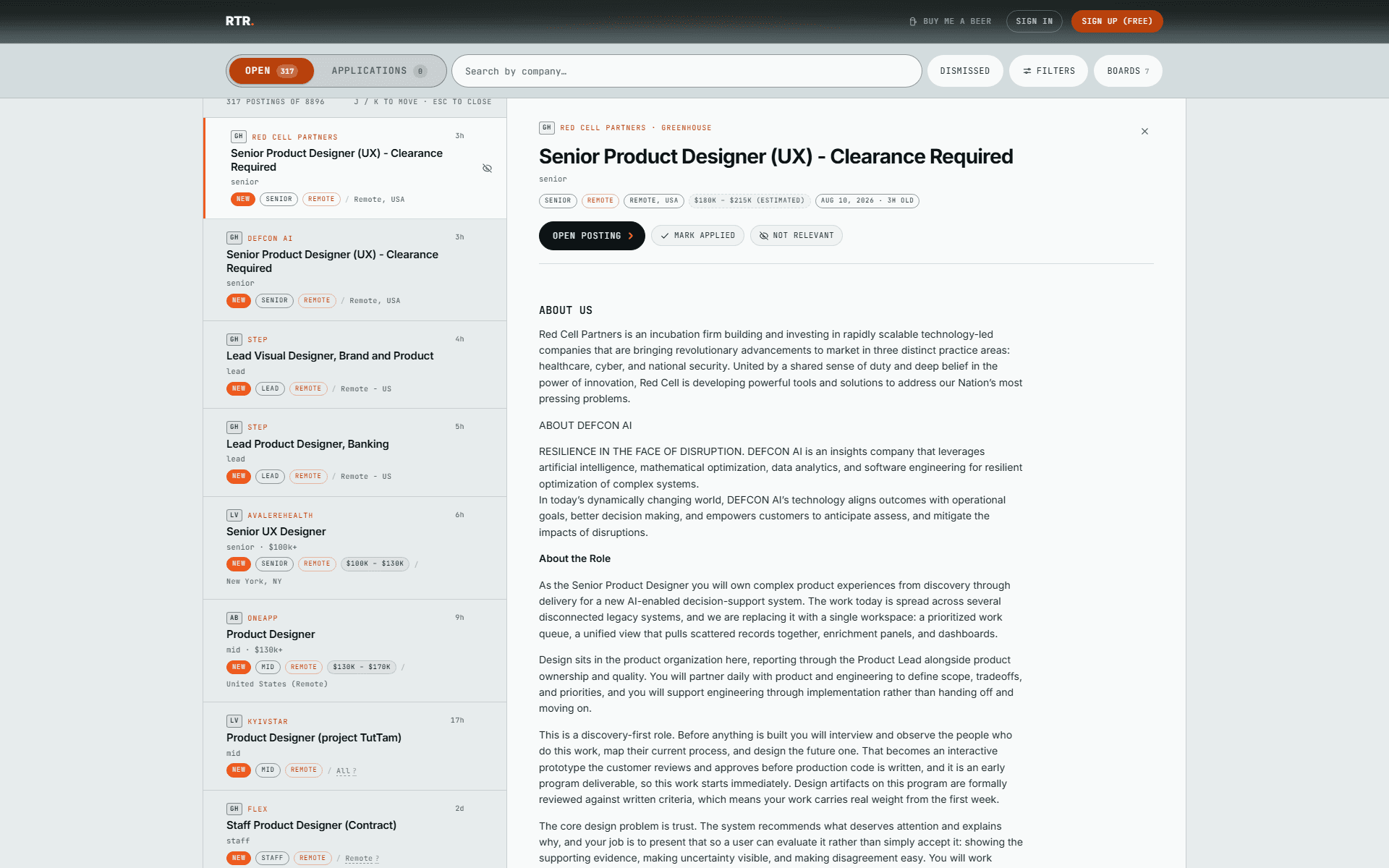
Task: Close the job detail panel
Action: [1144, 131]
